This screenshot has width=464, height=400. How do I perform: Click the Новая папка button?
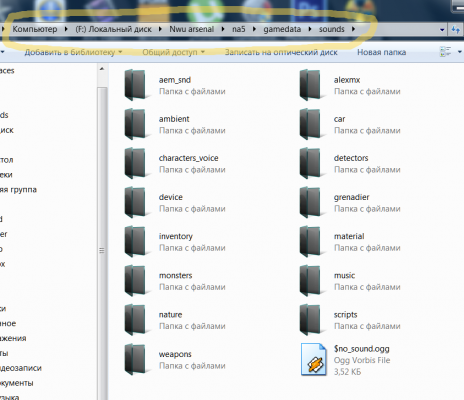[x=382, y=52]
